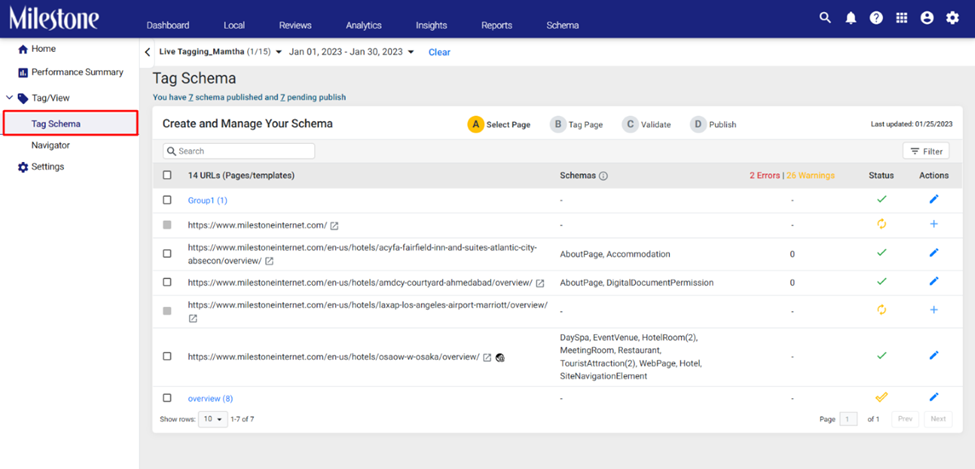Check the laxap-los-angeles row checkbox
The image size is (975, 469).
point(167,311)
